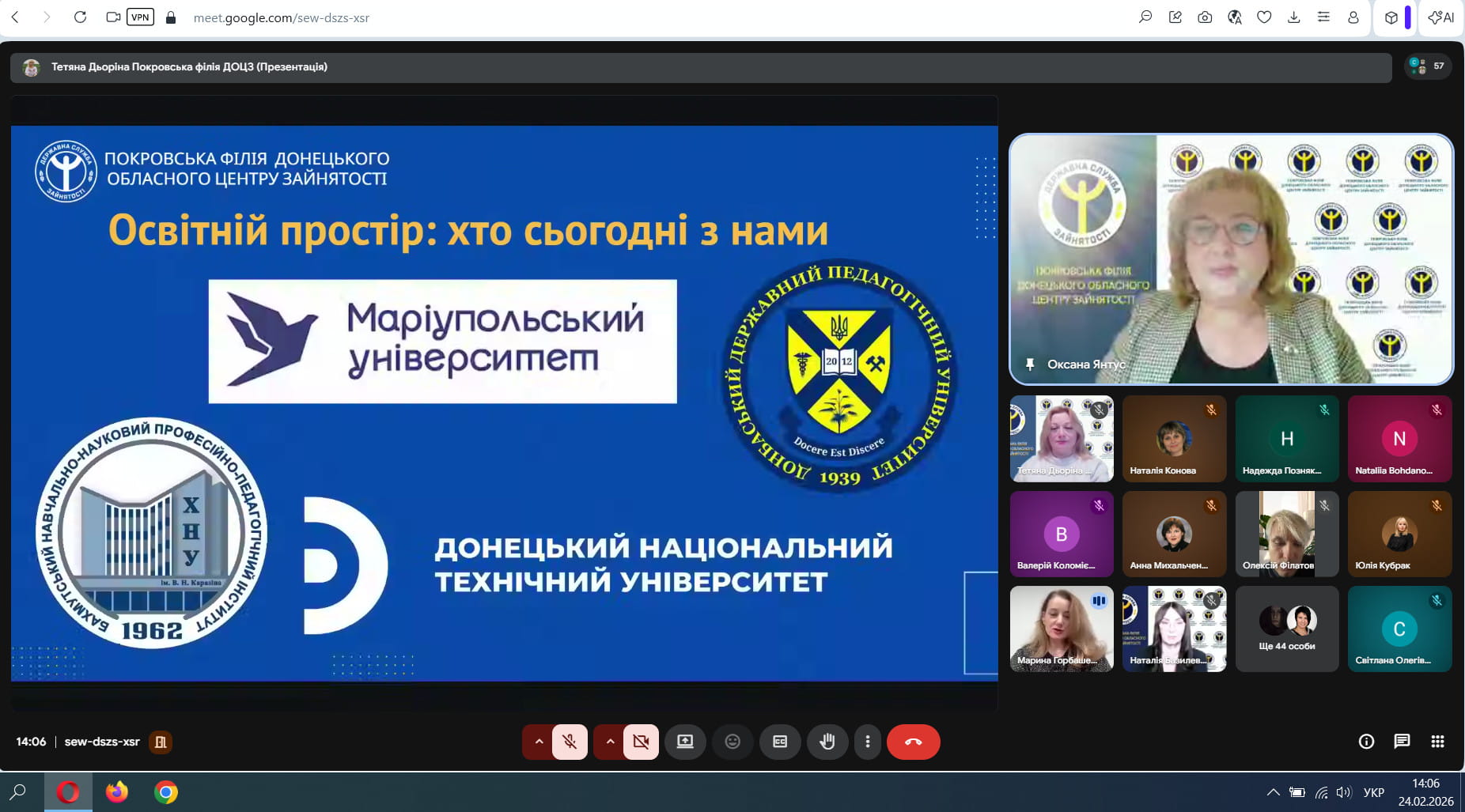Start screen sharing with present button
The height and width of the screenshot is (812, 1465).
point(685,742)
